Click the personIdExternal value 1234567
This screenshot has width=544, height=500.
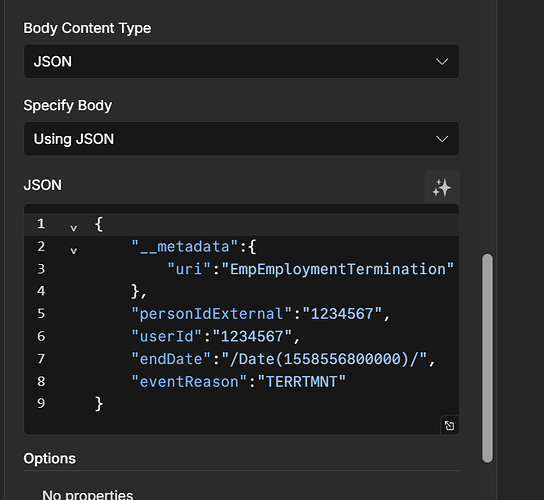point(342,314)
